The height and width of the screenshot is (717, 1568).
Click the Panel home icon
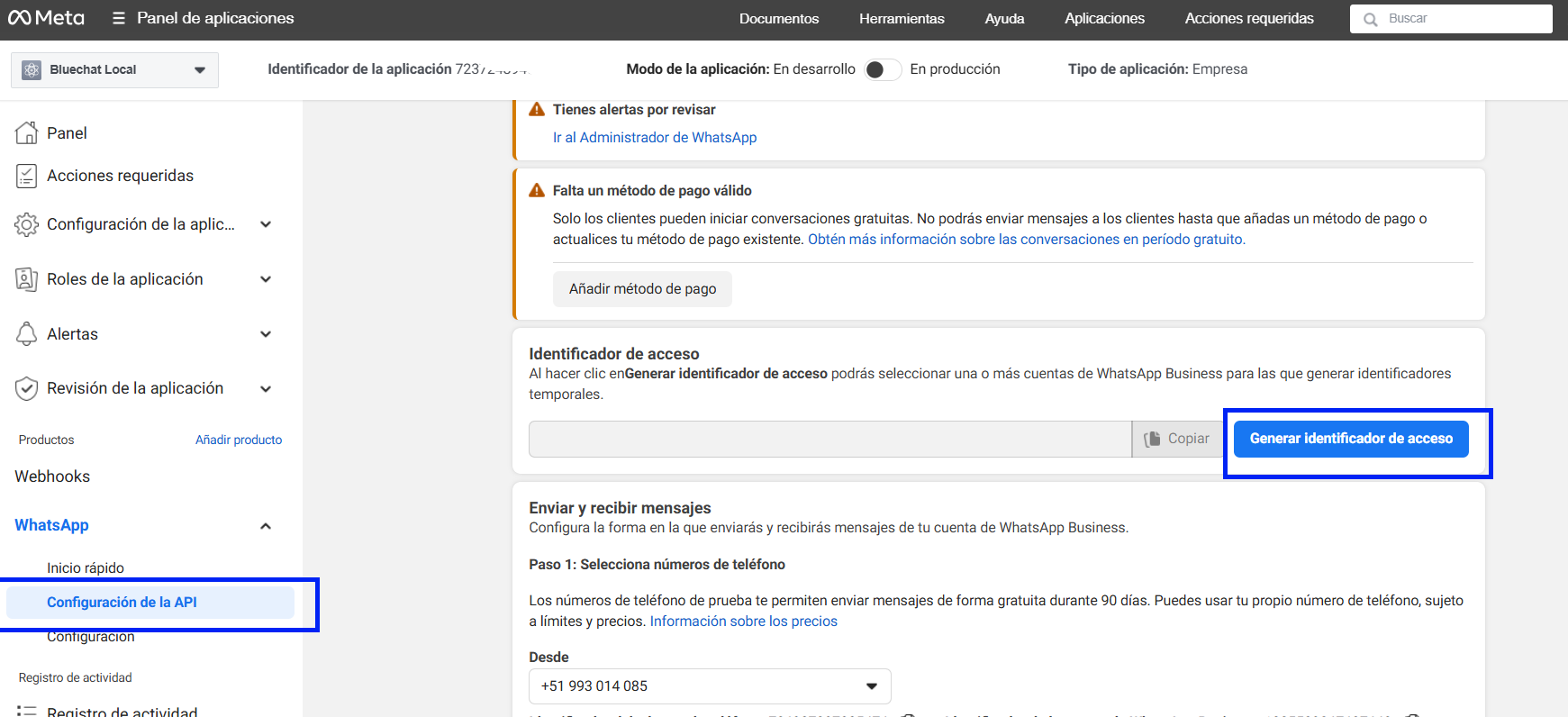(27, 133)
